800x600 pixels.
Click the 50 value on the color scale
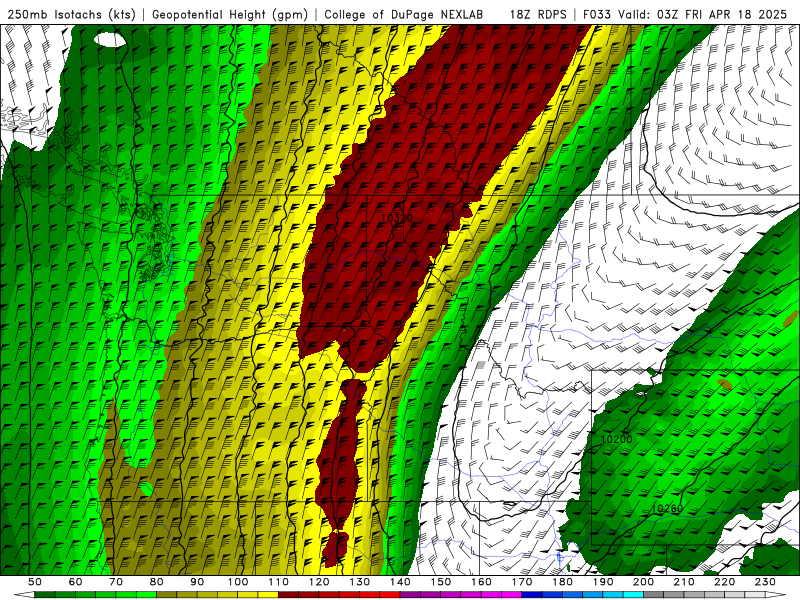click(35, 582)
